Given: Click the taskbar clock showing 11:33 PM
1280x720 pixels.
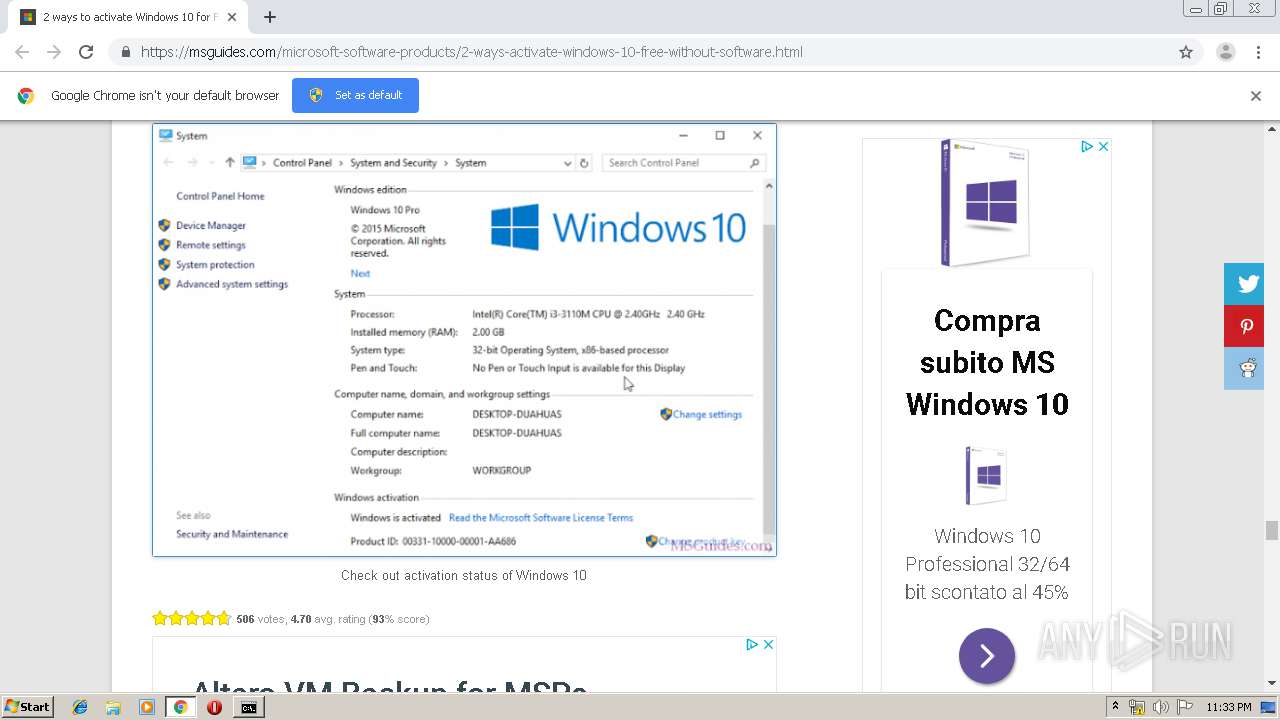Looking at the screenshot, I should coord(1229,707).
